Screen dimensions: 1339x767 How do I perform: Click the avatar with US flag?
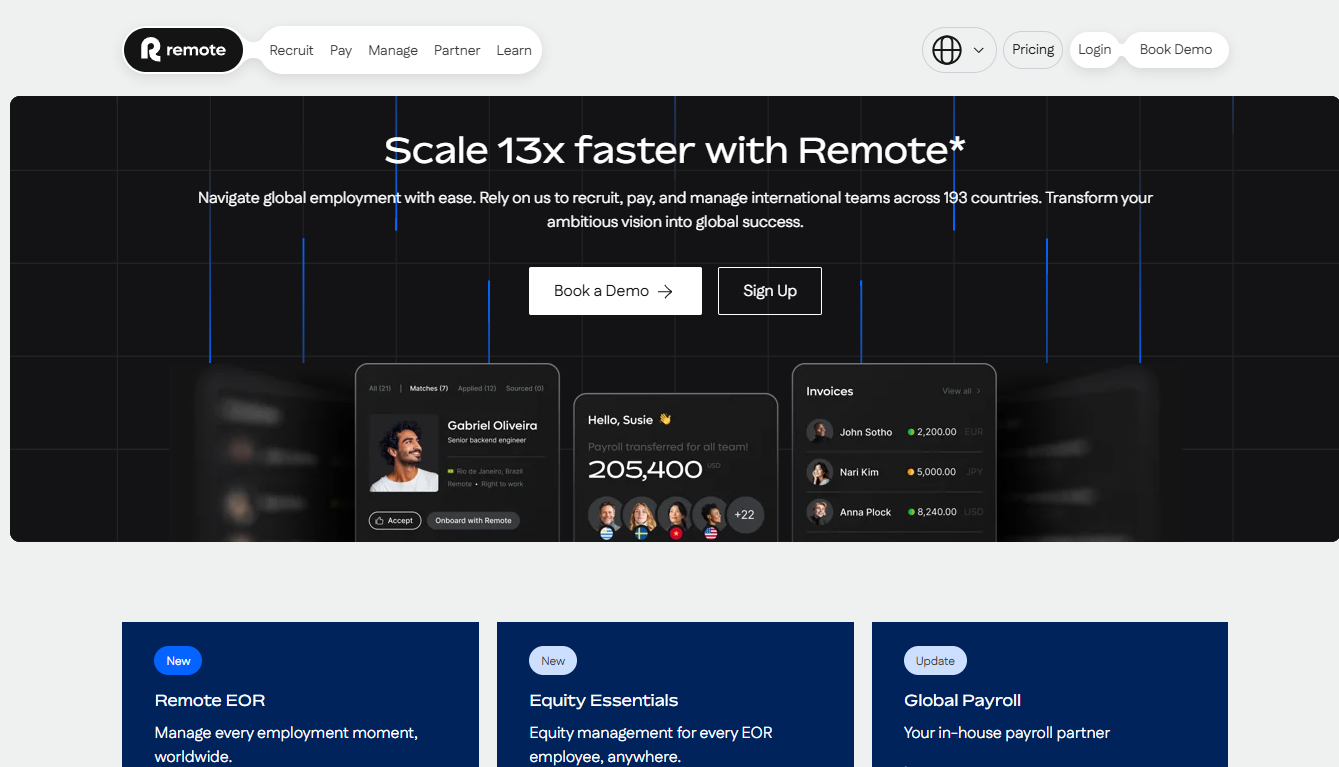[x=710, y=517]
